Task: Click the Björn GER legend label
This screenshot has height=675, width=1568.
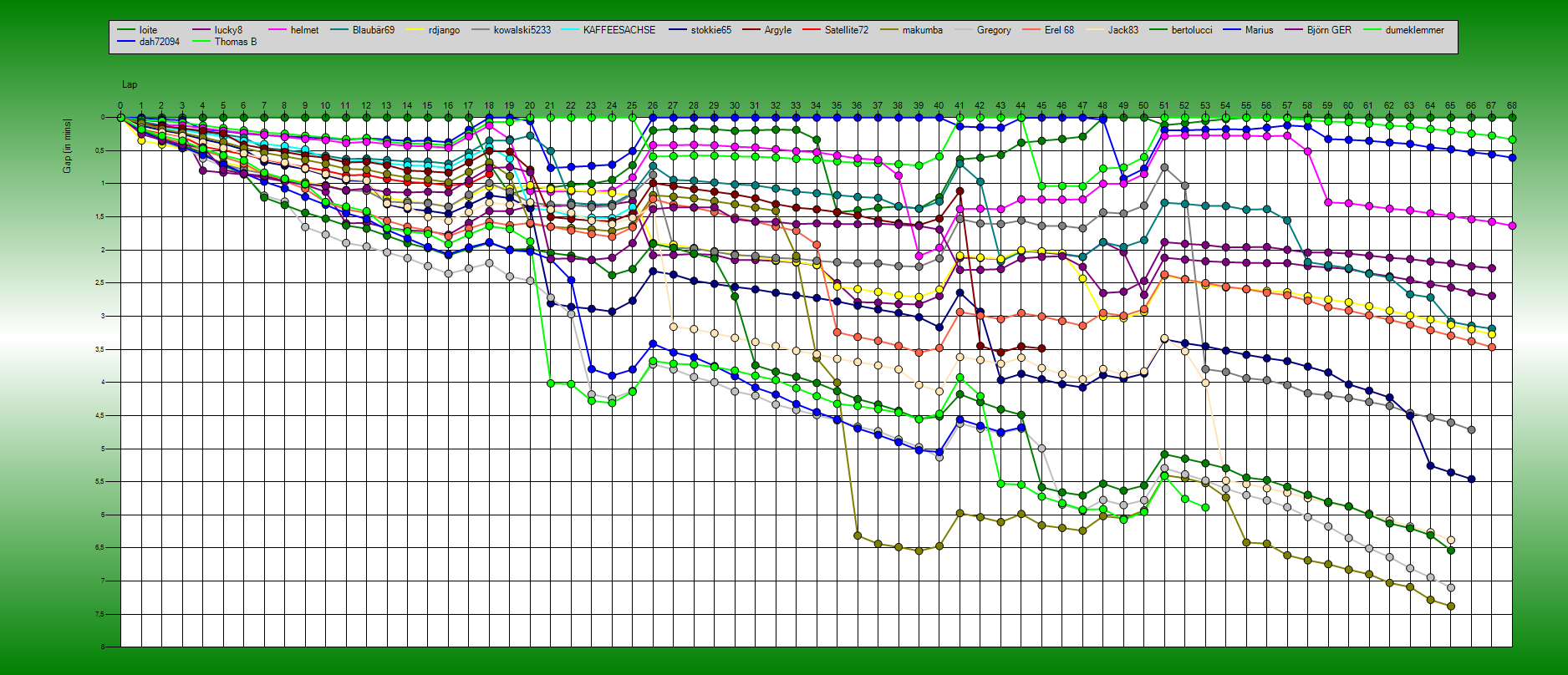Action: [x=1328, y=30]
